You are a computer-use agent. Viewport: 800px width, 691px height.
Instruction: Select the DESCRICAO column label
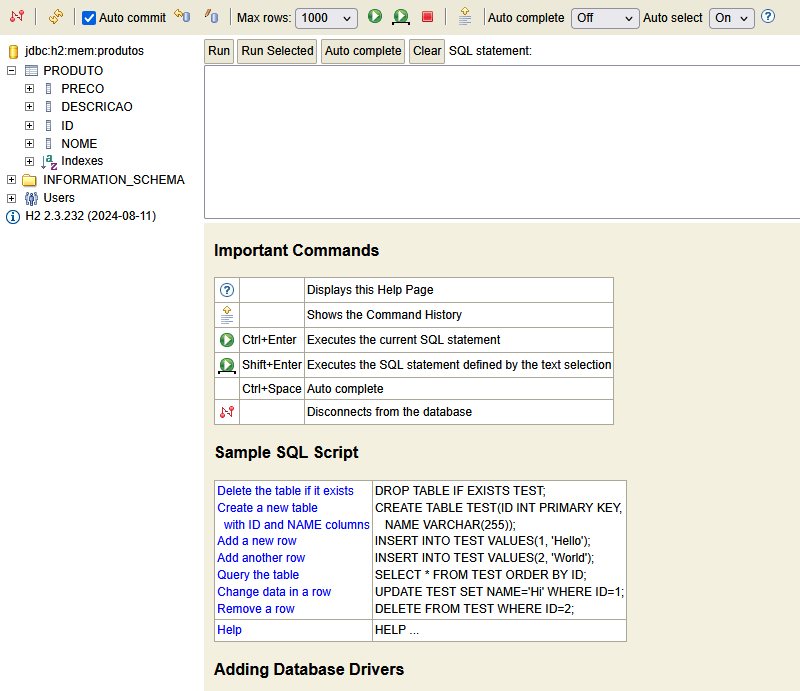(x=97, y=107)
